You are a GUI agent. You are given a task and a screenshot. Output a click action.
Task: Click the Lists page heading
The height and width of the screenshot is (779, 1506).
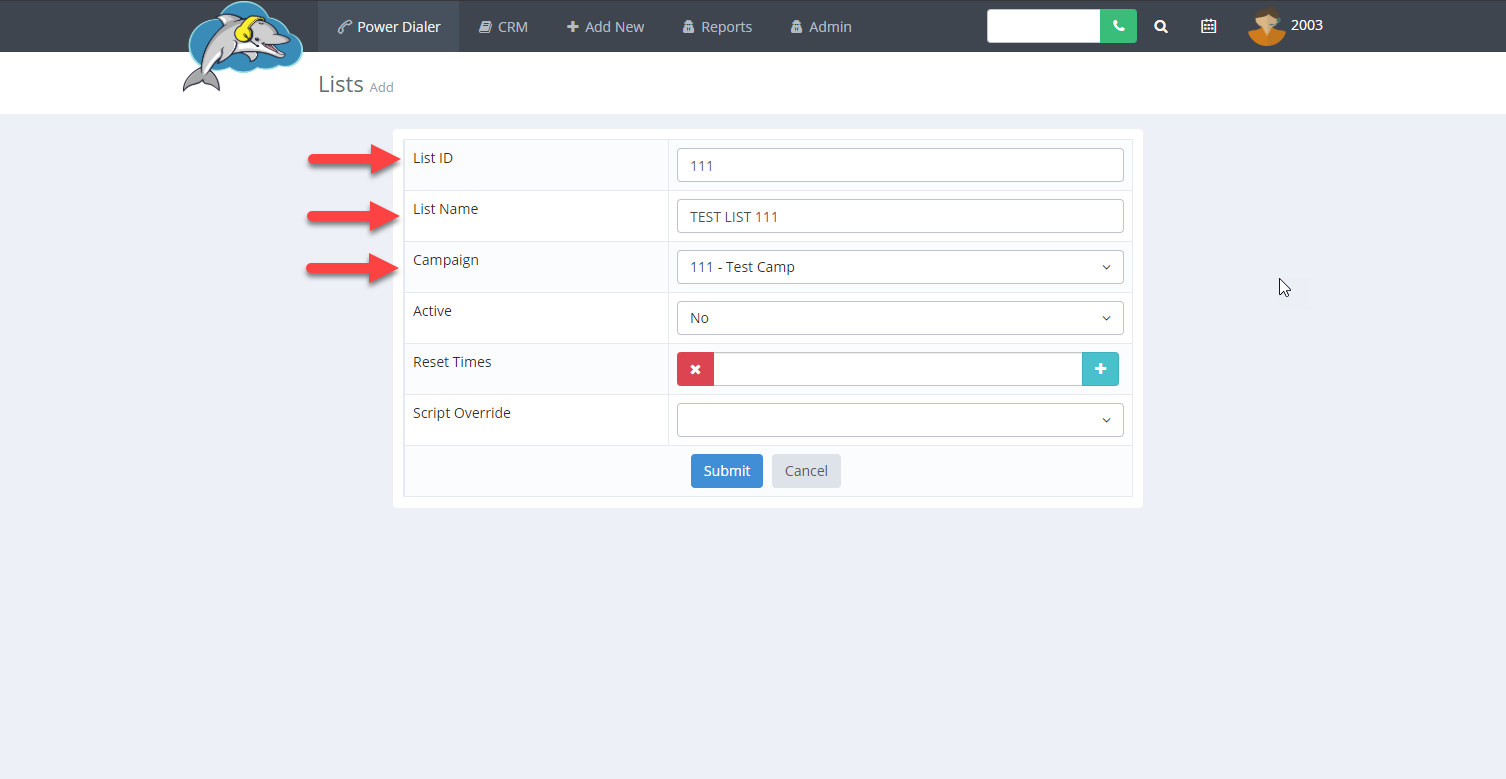tap(341, 84)
